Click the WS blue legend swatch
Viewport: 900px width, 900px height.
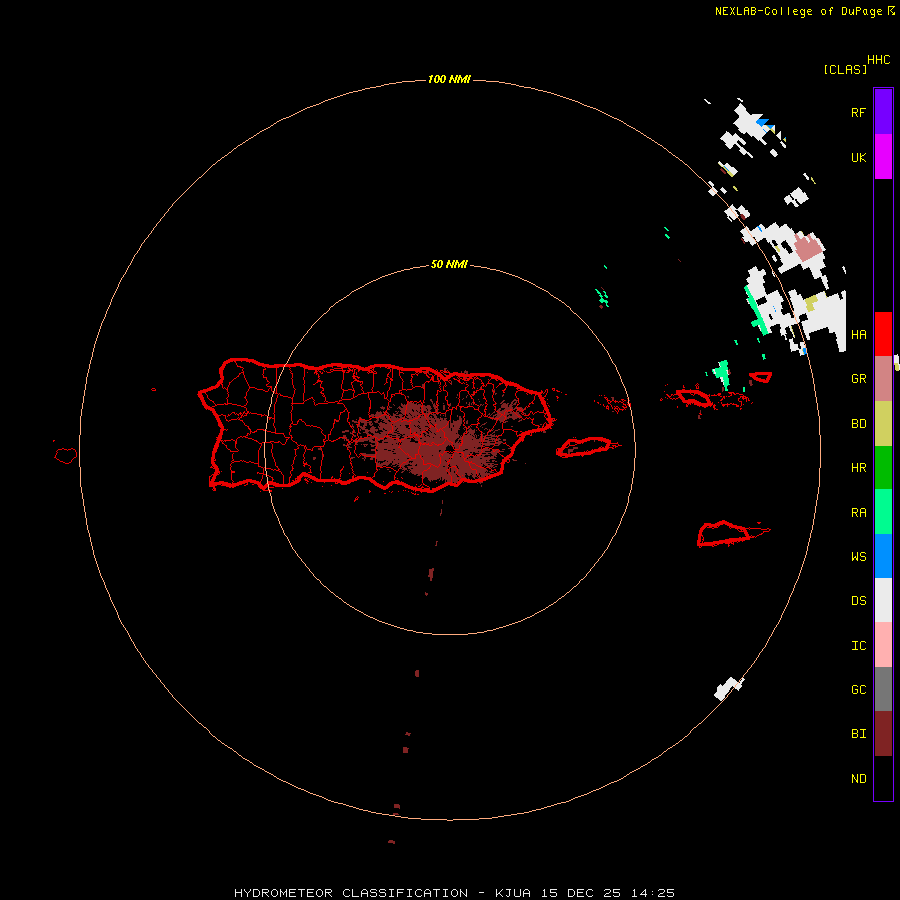(883, 556)
